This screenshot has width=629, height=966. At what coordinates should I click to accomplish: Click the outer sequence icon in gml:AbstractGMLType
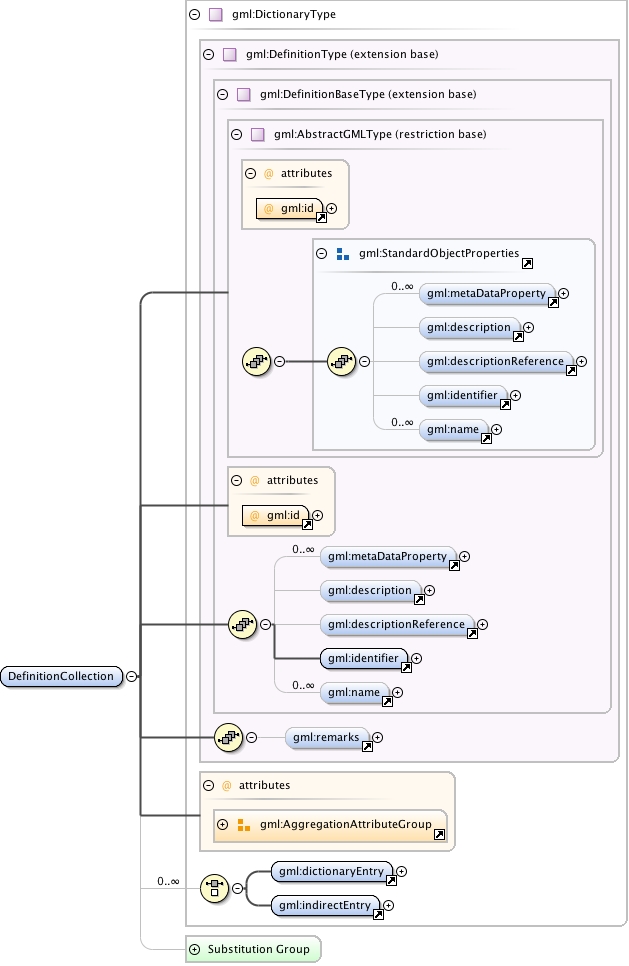tap(257, 362)
